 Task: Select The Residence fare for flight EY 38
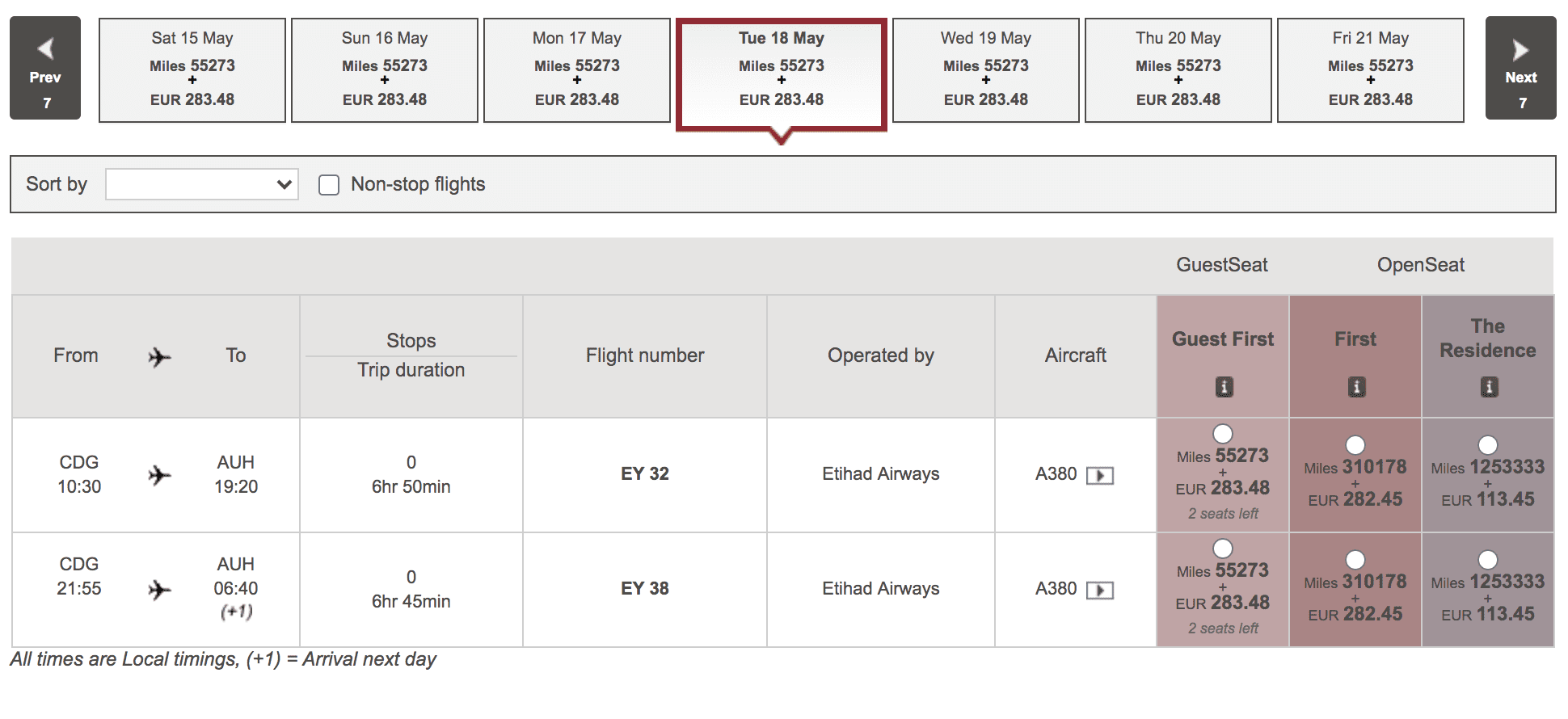[x=1487, y=559]
